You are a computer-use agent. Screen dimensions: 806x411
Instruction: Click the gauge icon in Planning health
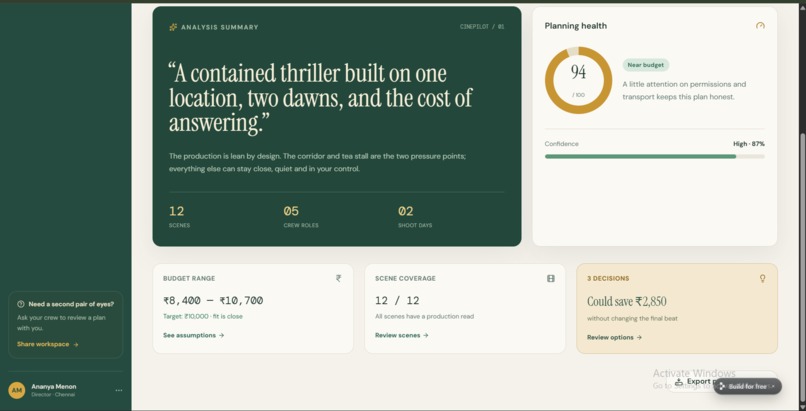click(760, 26)
